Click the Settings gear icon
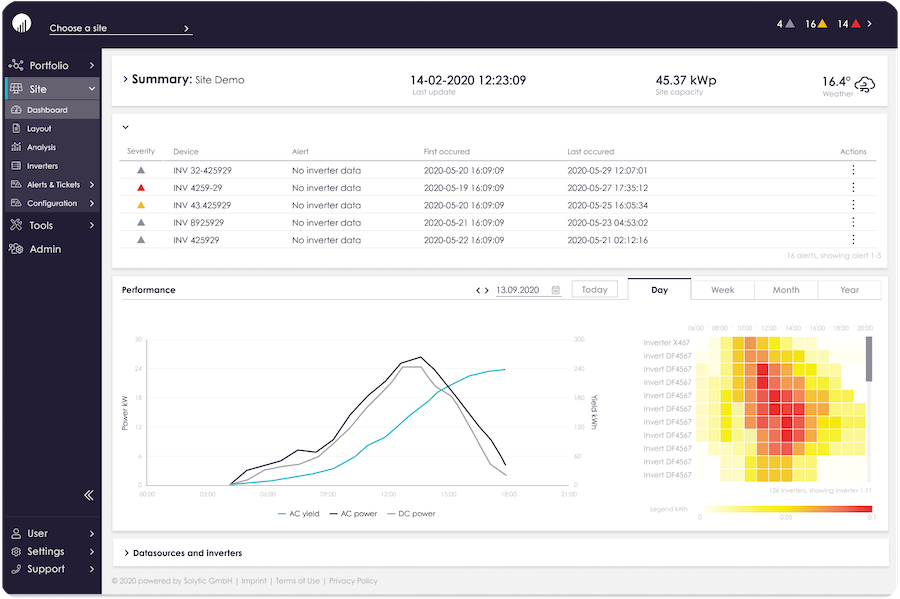The width and height of the screenshot is (900, 599). point(16,551)
